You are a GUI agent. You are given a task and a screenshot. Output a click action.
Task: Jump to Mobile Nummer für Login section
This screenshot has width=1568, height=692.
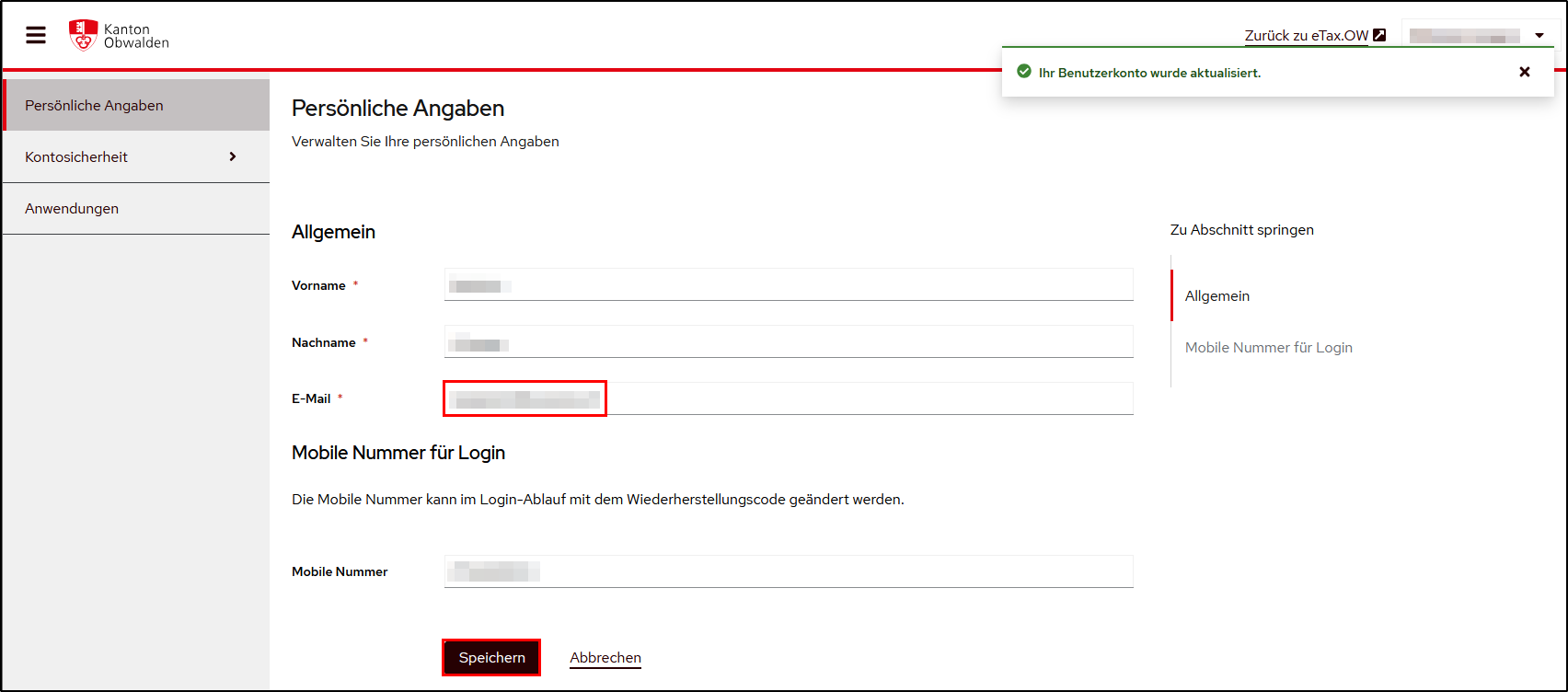click(x=1269, y=348)
